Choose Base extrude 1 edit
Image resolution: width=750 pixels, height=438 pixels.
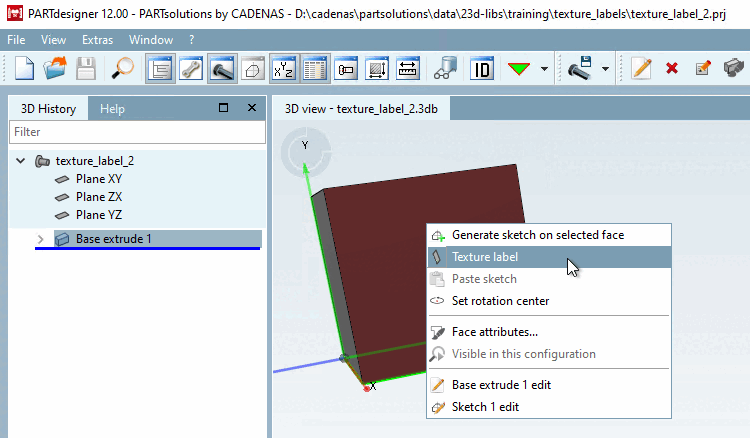549,385
